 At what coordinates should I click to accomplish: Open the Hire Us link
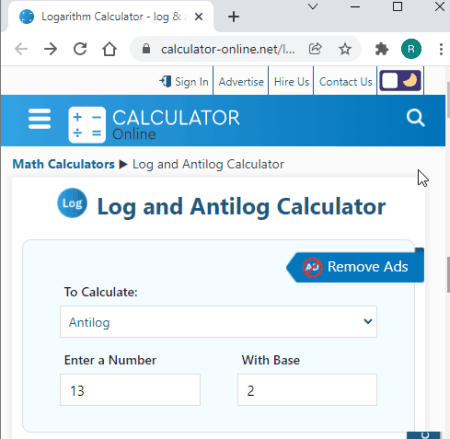pyautogui.click(x=291, y=82)
